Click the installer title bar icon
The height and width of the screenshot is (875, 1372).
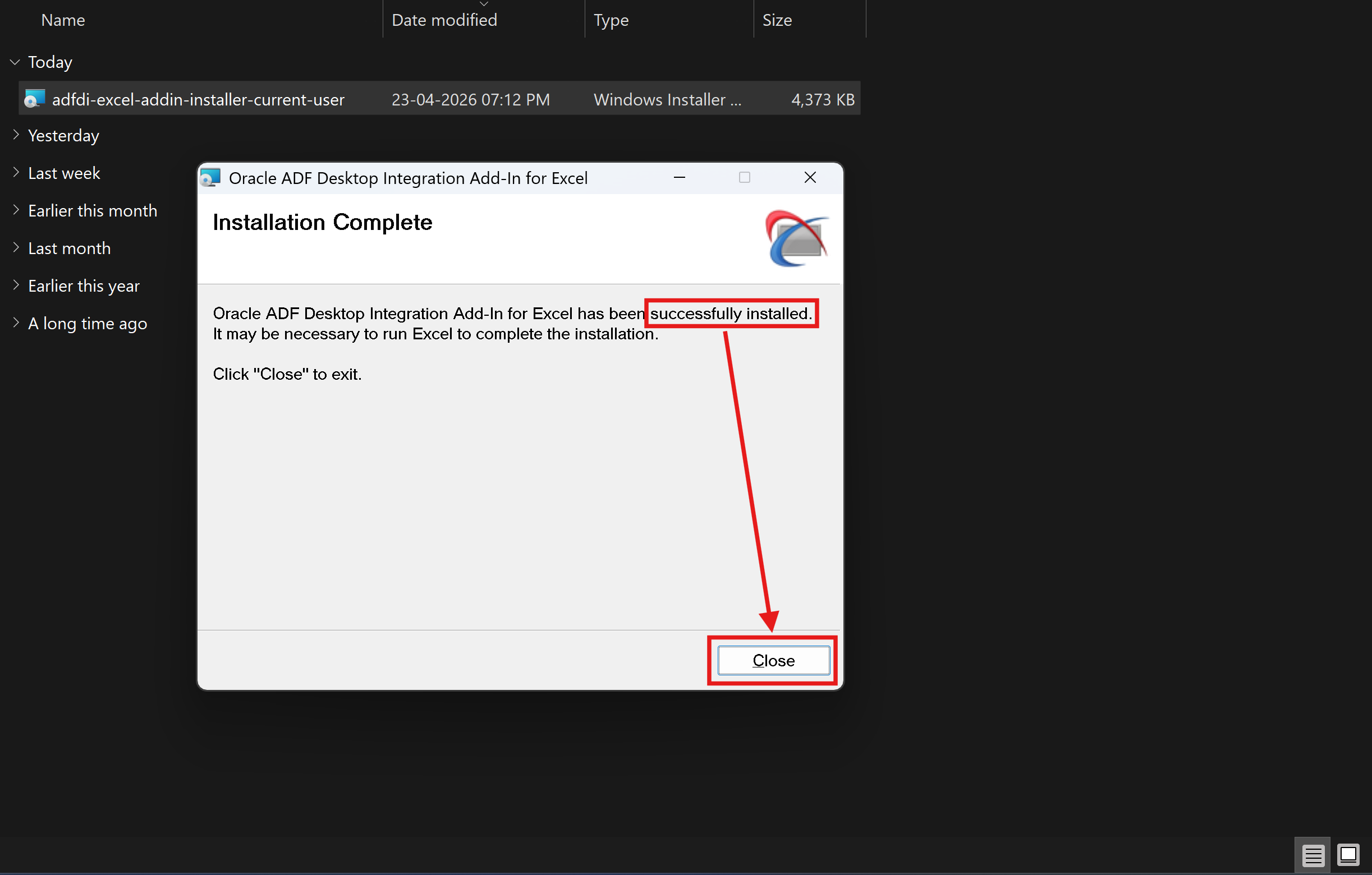coord(210,178)
